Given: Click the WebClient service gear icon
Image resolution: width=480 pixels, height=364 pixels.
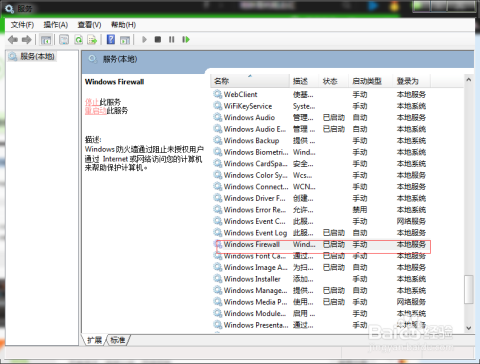Looking at the screenshot, I should pos(218,94).
